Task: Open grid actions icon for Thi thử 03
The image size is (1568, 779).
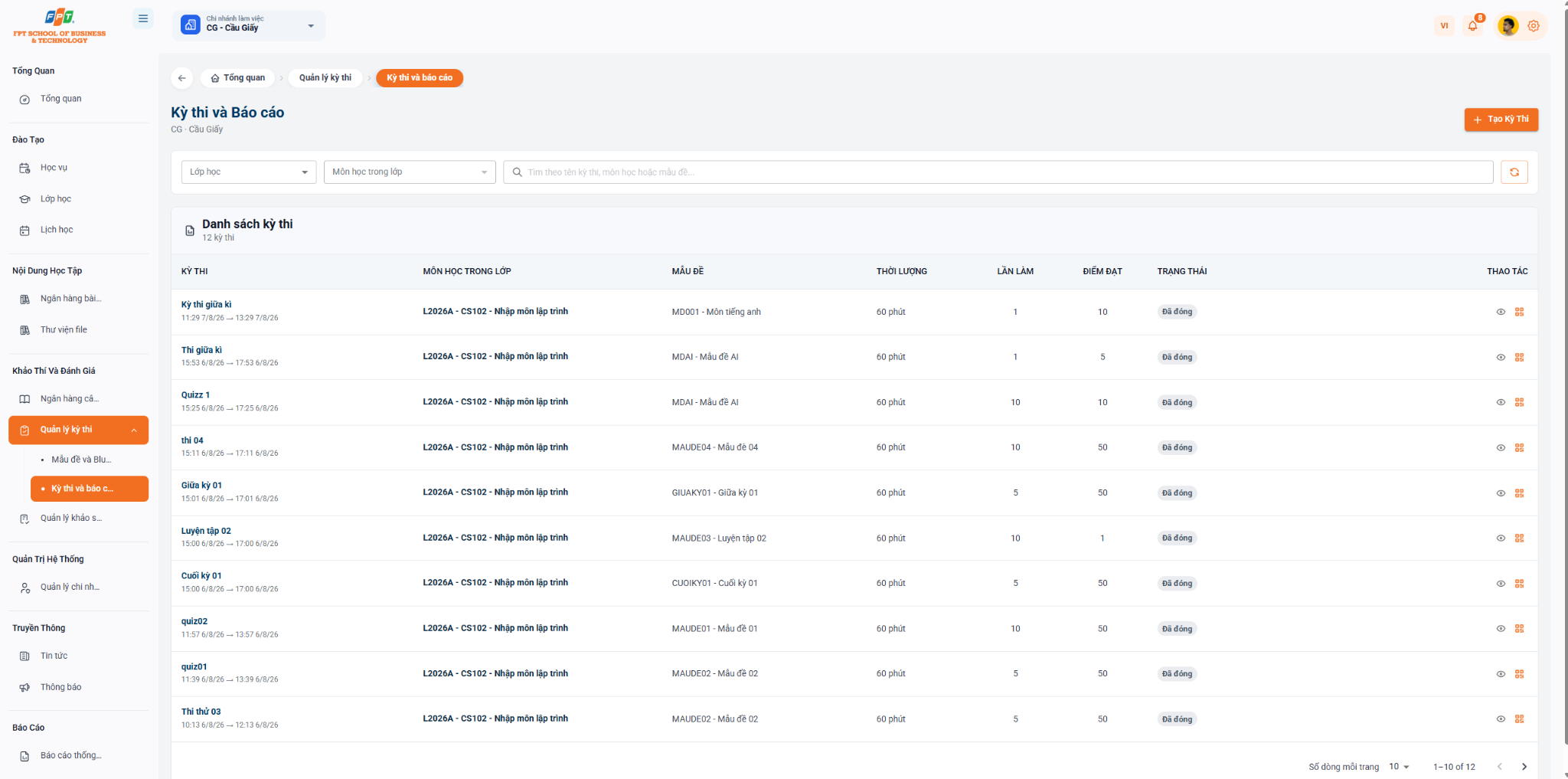Action: click(x=1519, y=719)
